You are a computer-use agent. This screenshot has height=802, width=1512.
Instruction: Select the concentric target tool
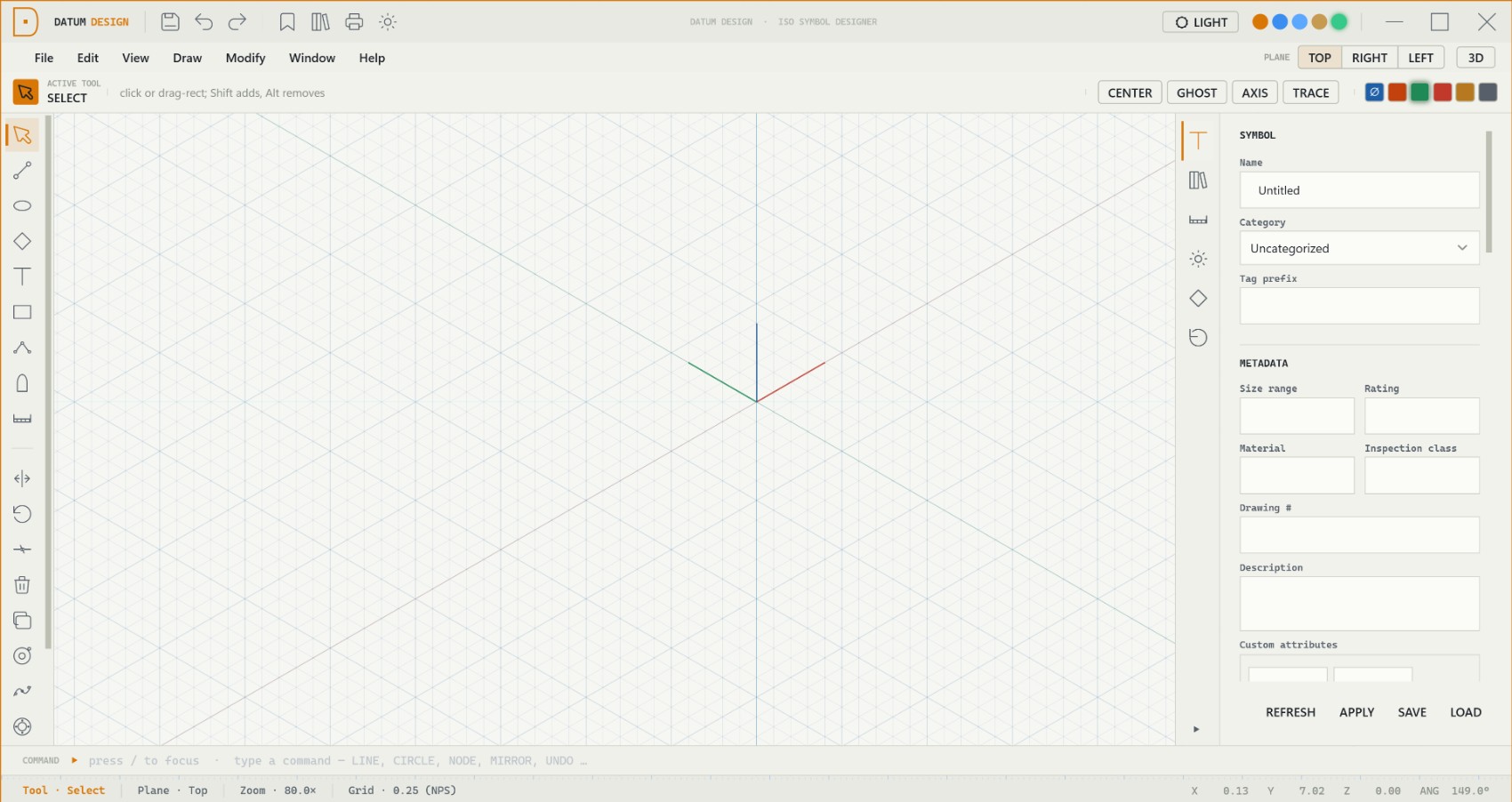click(x=22, y=656)
